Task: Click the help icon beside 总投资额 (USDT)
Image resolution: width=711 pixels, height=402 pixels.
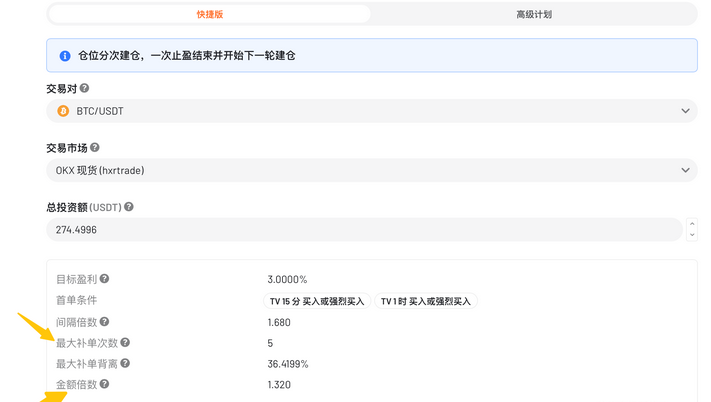Action: [x=128, y=207]
